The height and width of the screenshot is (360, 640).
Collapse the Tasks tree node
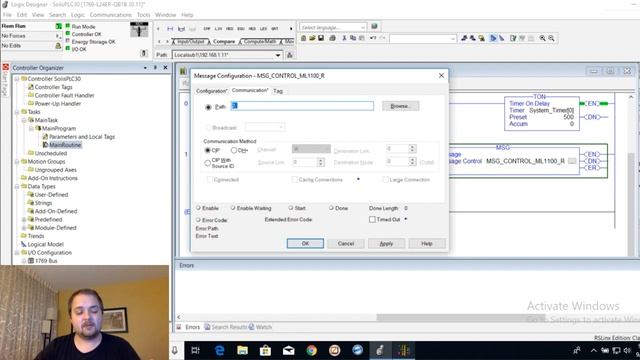(x=17, y=112)
